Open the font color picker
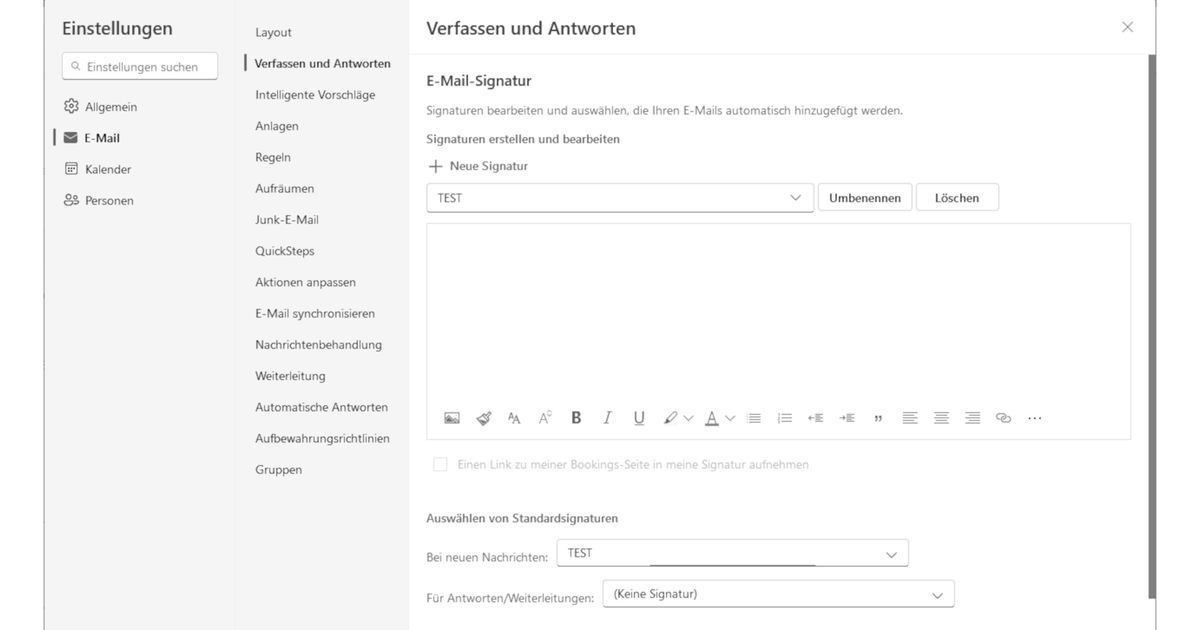The width and height of the screenshot is (1200, 630). point(713,417)
